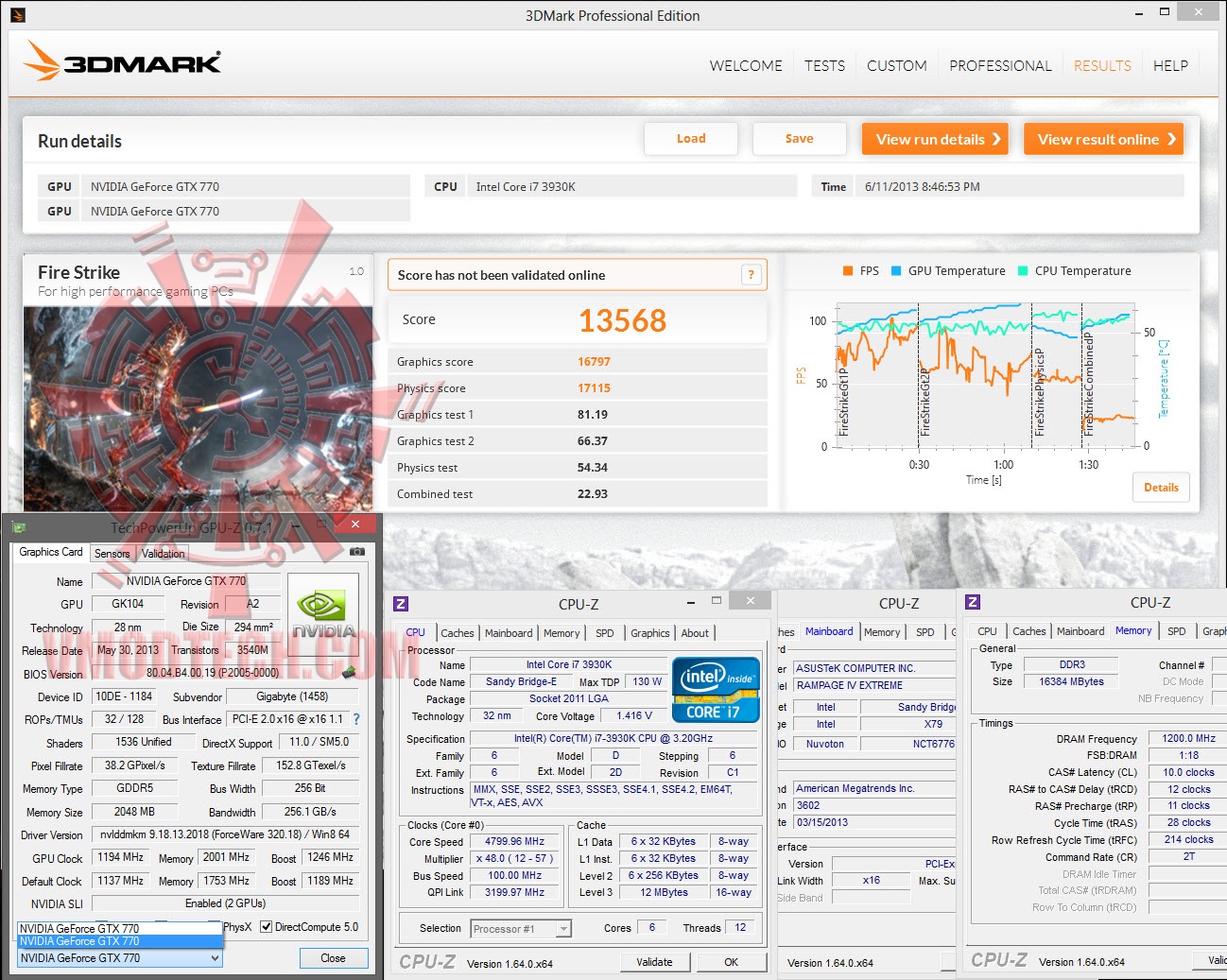Image resolution: width=1227 pixels, height=980 pixels.
Task: Click RAMPAGE IV EXTREME in the CPU-Z mainboard window
Action: [x=849, y=685]
